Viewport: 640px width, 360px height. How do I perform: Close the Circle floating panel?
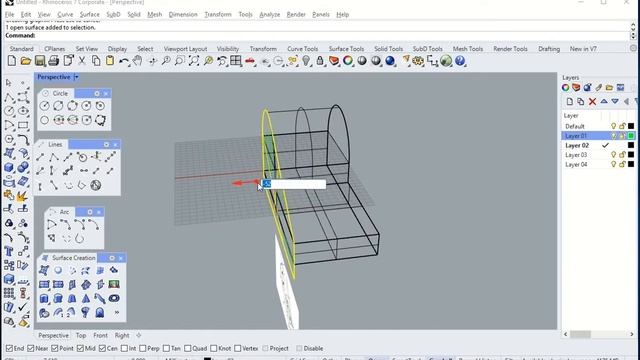point(106,93)
